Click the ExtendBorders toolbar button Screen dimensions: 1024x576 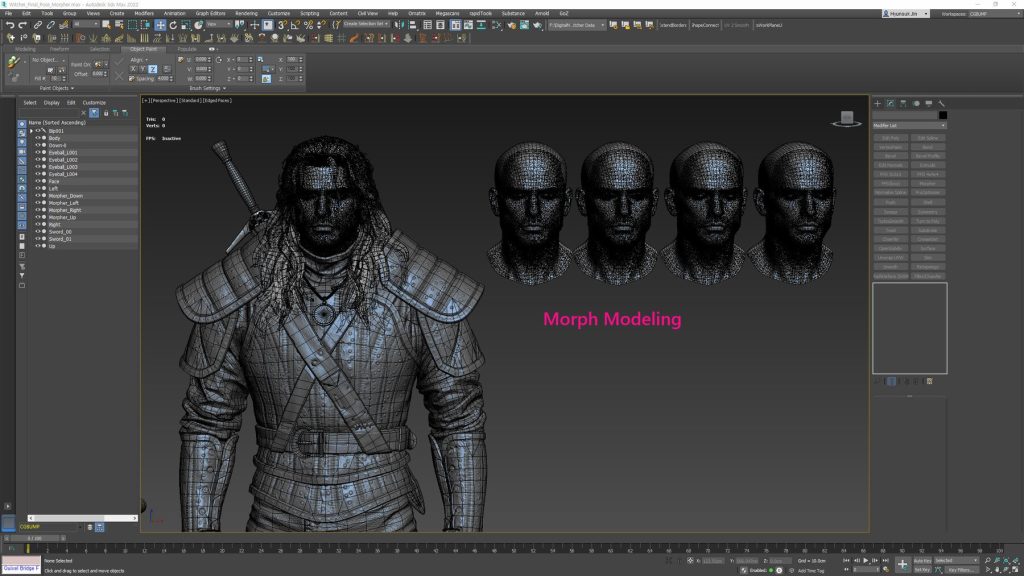673,25
